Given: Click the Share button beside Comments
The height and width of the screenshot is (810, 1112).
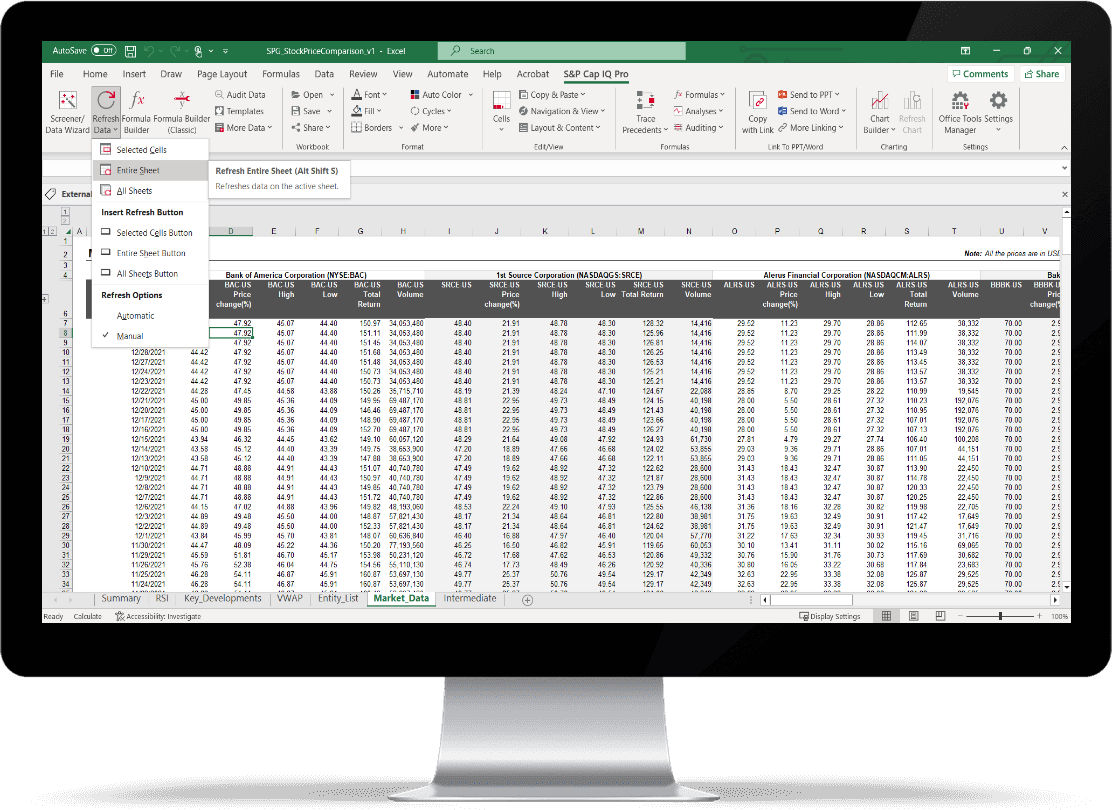Looking at the screenshot, I should [1042, 74].
